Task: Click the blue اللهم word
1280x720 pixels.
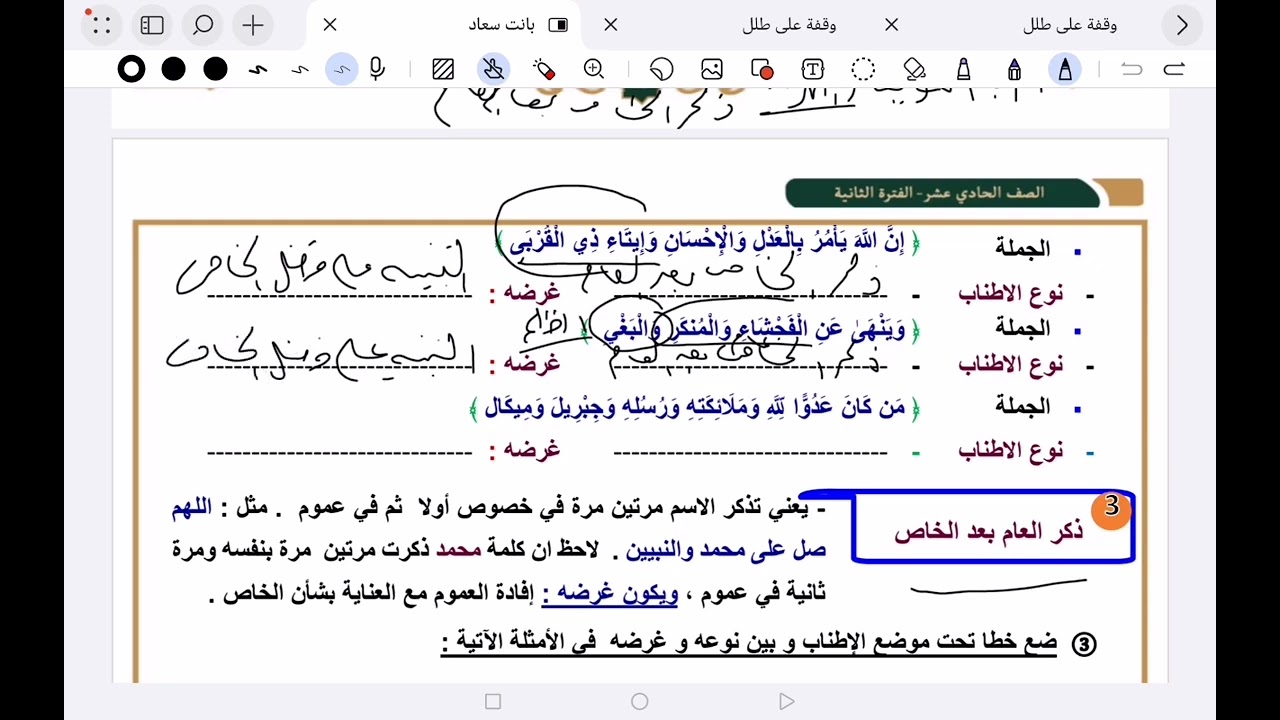Action: pyautogui.click(x=192, y=508)
